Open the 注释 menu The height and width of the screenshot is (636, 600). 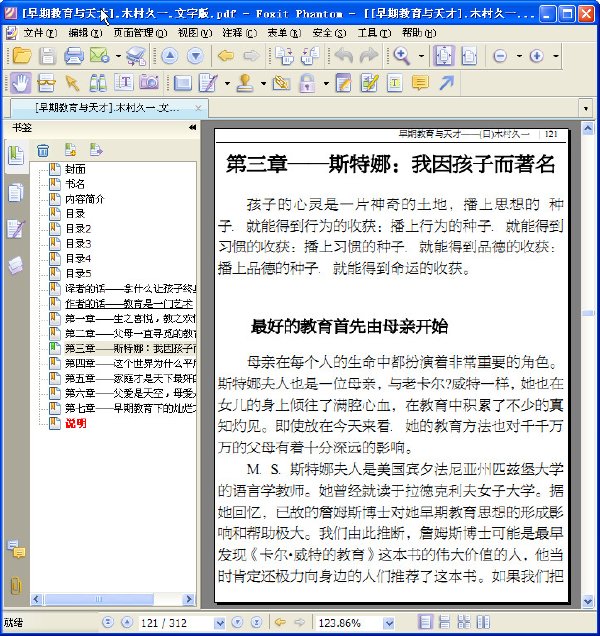tap(239, 33)
